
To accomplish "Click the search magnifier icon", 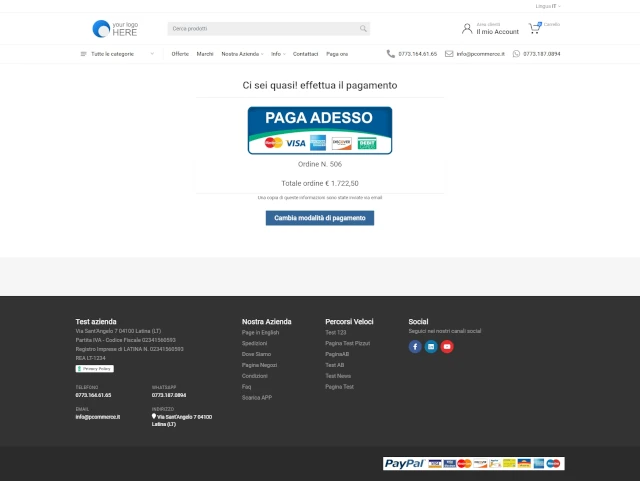I will click(x=363, y=29).
